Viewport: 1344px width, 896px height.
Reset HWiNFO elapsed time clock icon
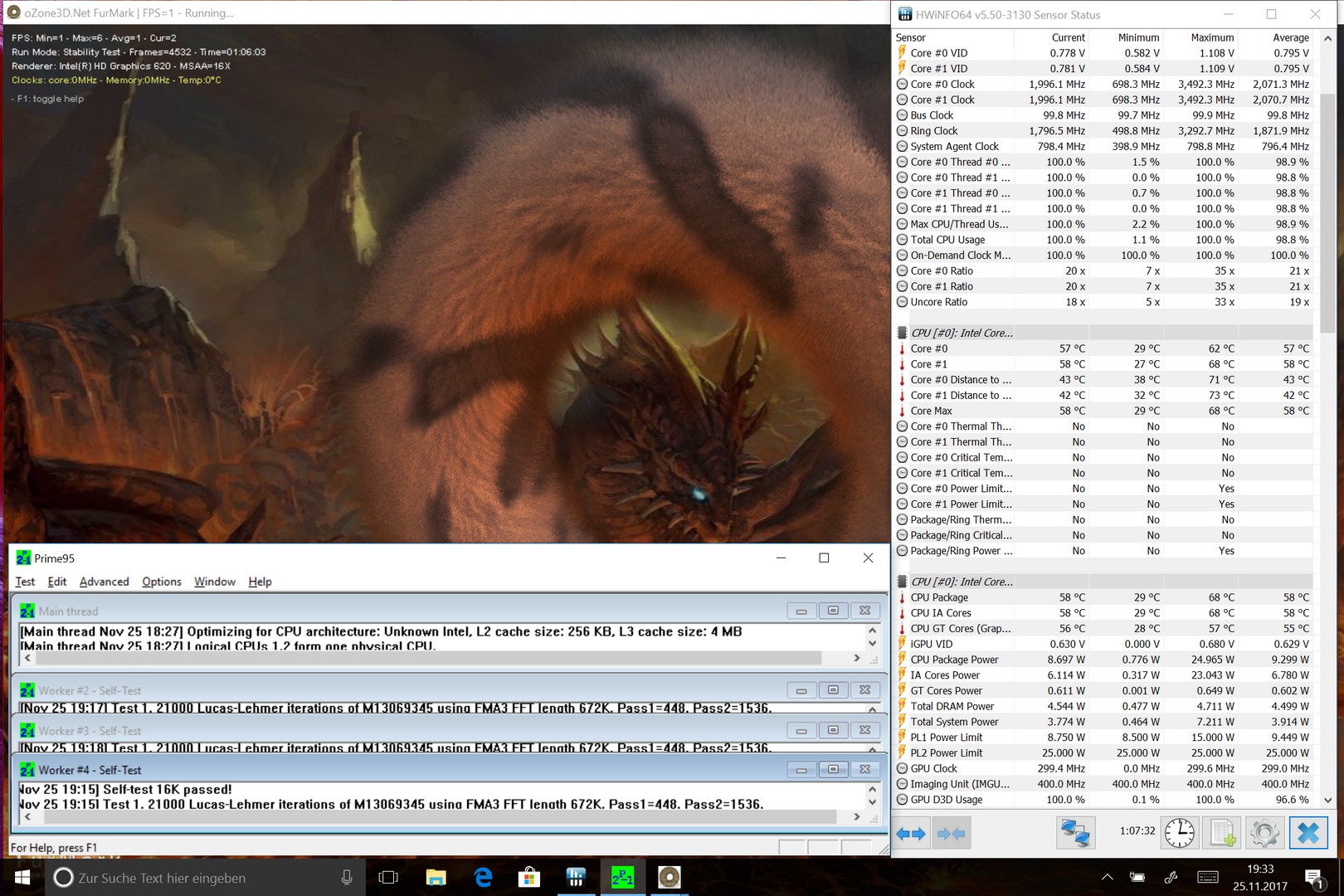pos(1179,832)
